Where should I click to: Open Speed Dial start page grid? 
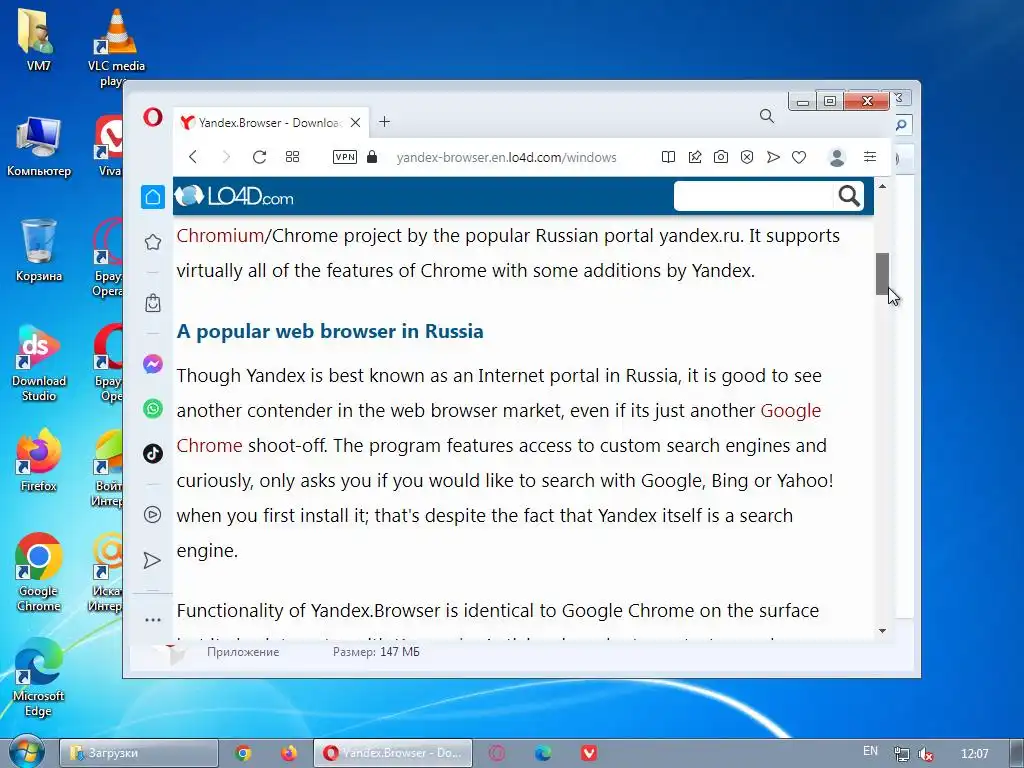tap(292, 157)
